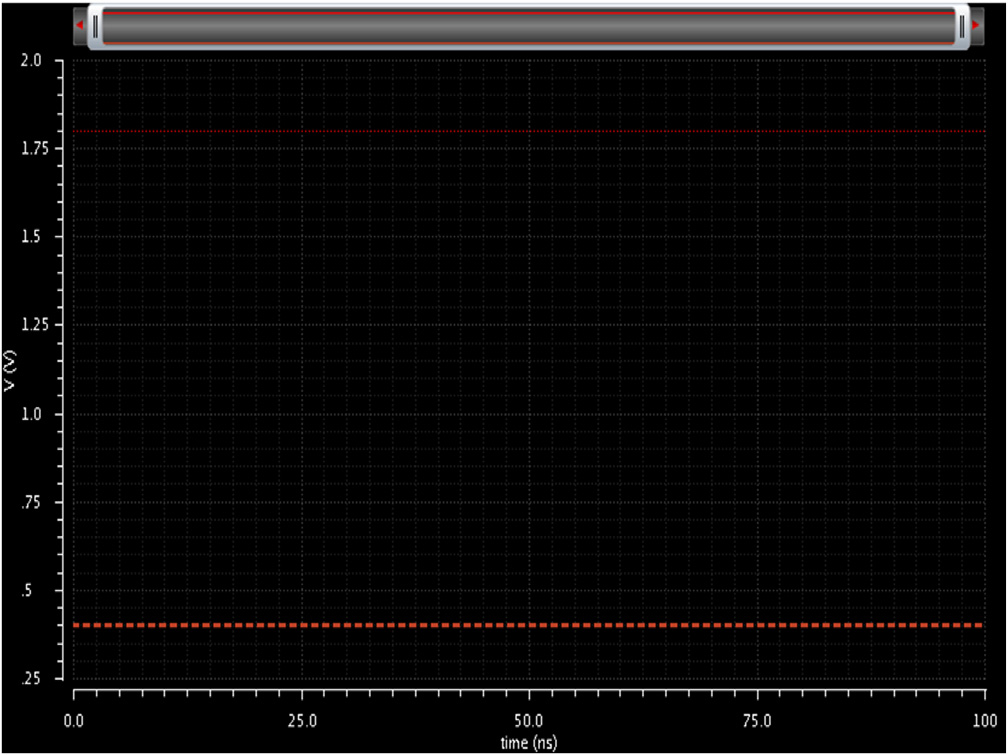
Task: Click the right red scroll arrow
Action: pos(975,25)
